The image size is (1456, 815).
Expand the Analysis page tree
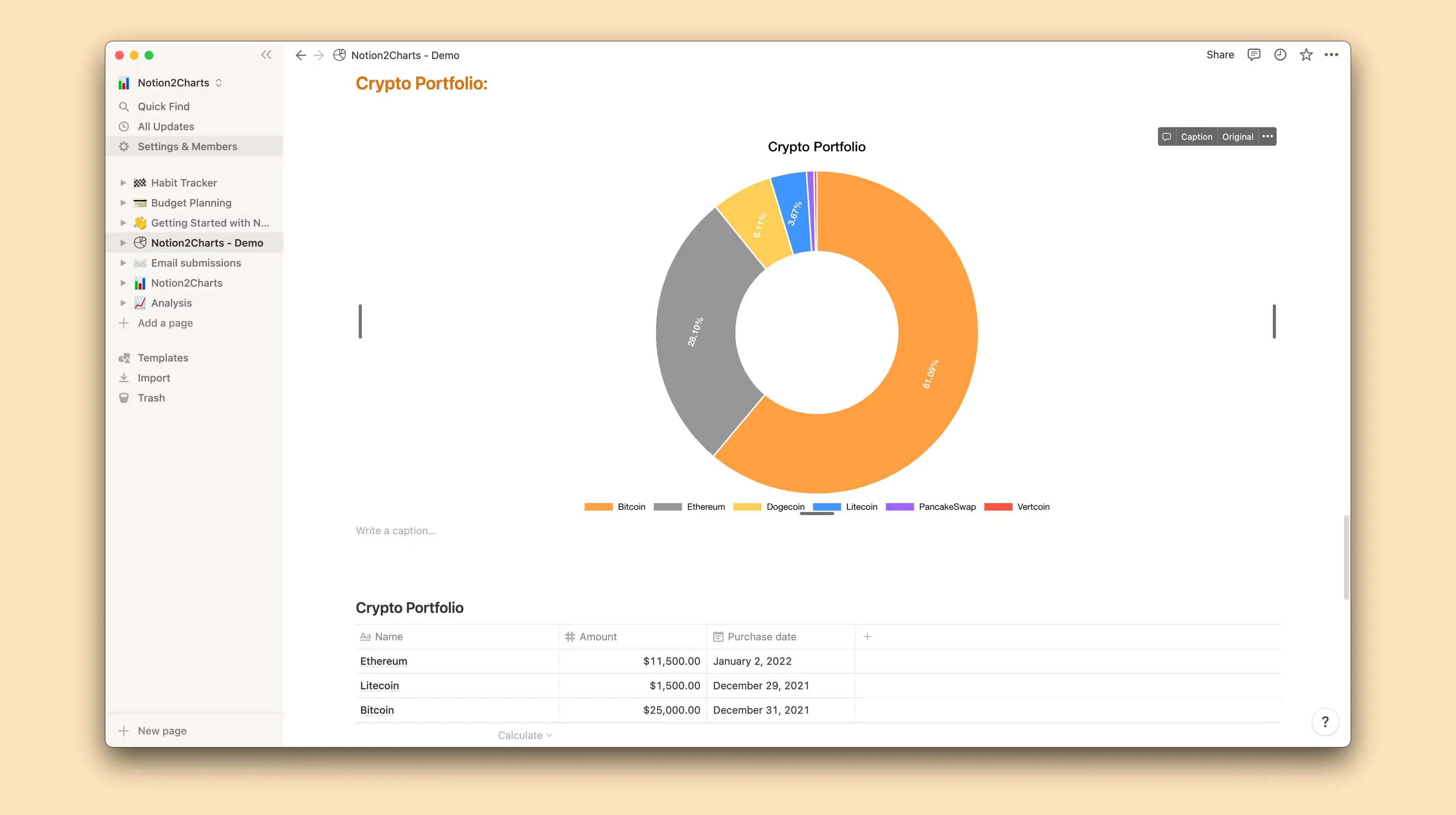click(x=122, y=303)
